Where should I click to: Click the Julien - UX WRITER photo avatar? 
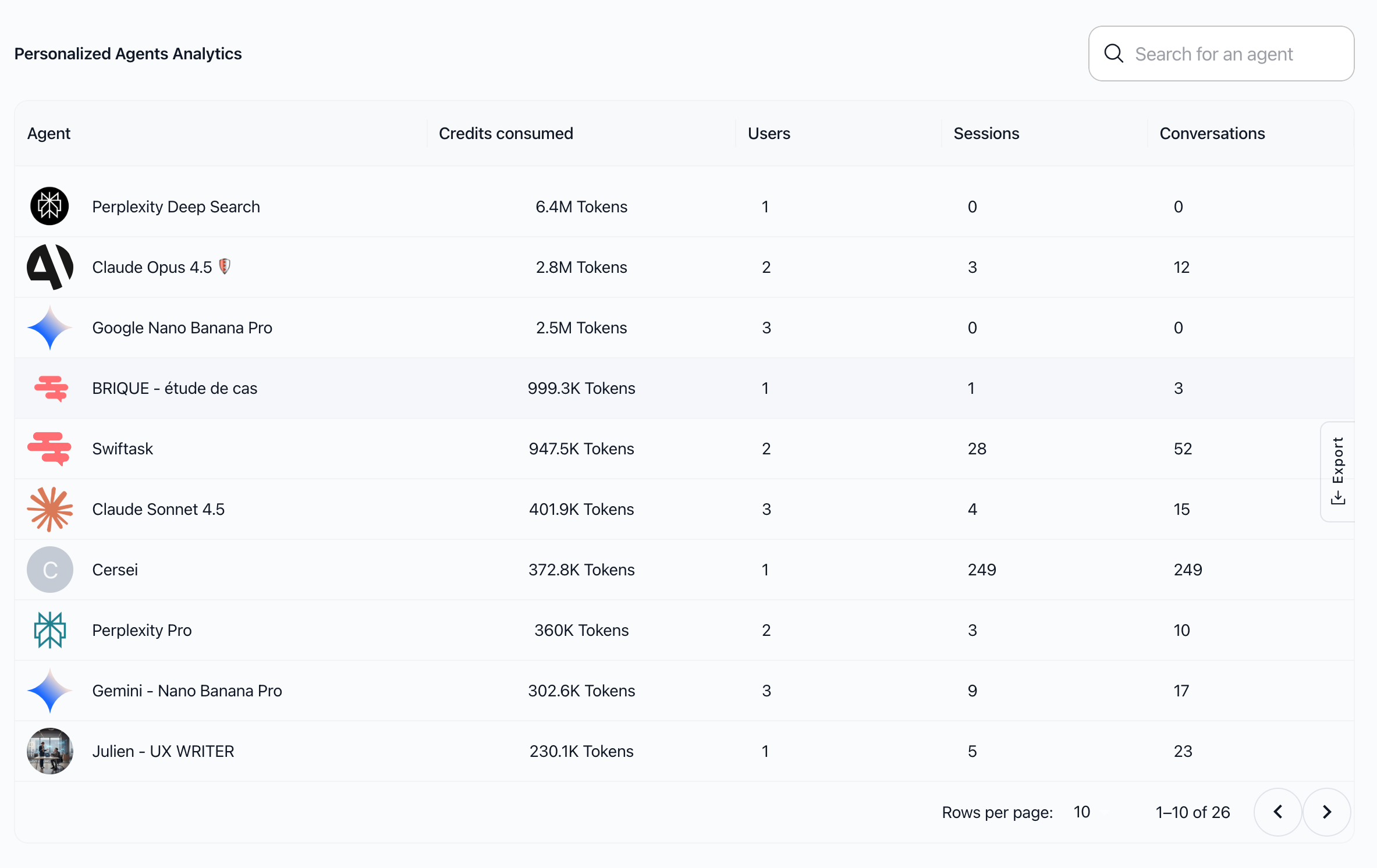50,751
